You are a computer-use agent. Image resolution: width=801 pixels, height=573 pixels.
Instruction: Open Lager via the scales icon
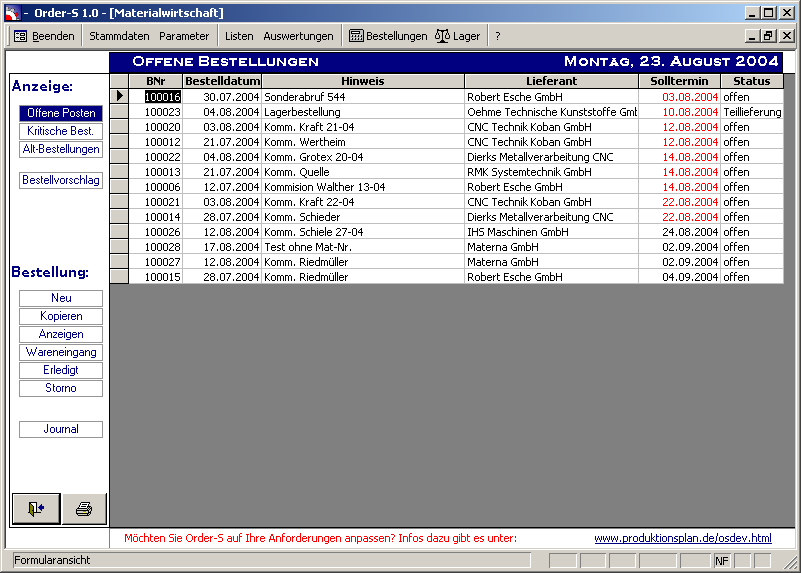pyautogui.click(x=457, y=36)
